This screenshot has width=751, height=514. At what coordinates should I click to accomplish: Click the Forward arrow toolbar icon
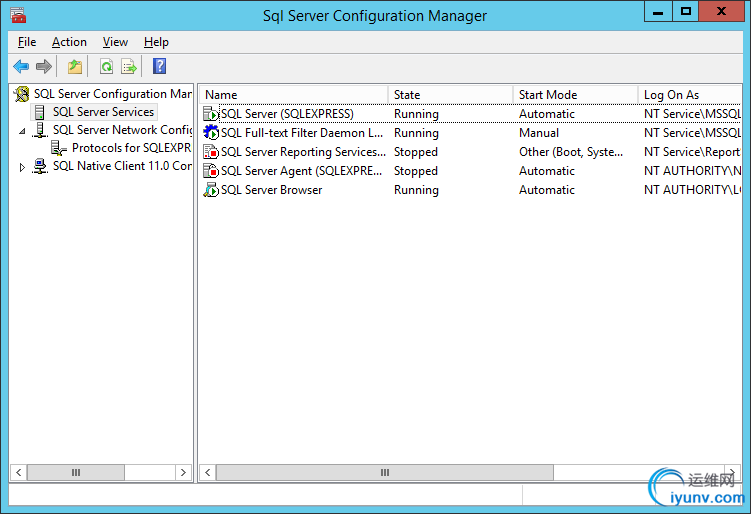(x=44, y=66)
